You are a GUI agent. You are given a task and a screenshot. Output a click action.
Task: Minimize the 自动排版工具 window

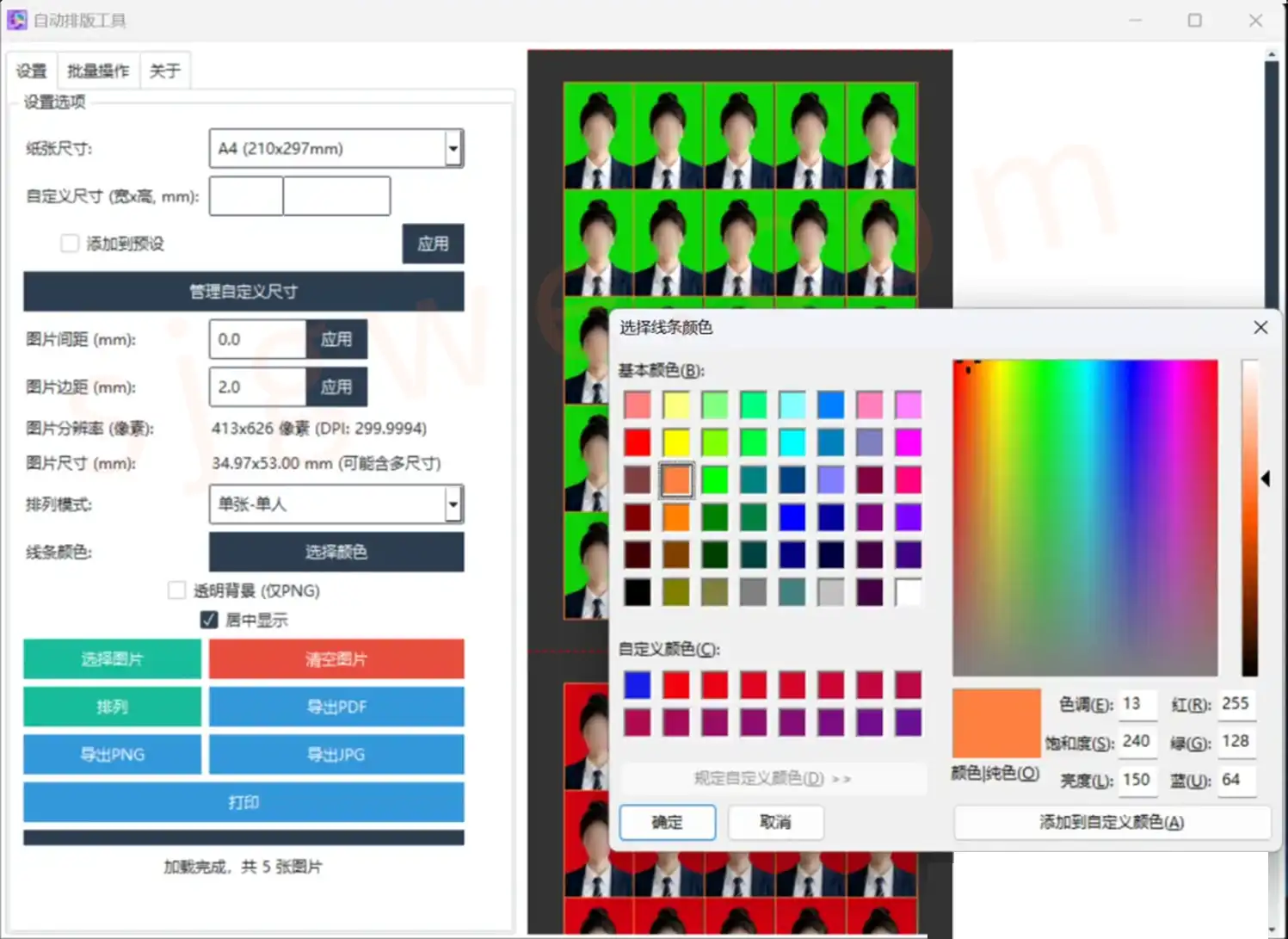click(x=1136, y=20)
